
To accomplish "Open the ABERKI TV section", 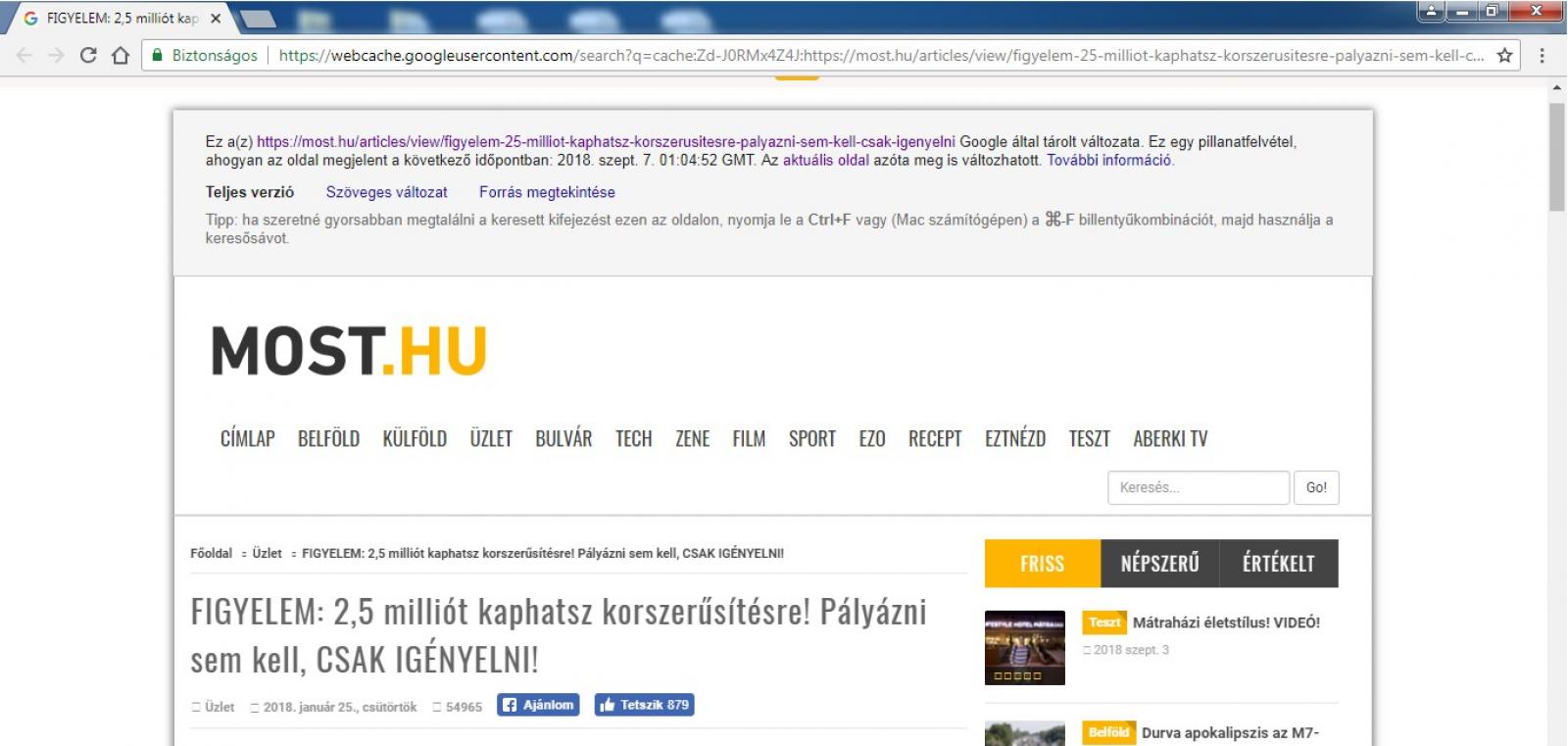I will click(x=1170, y=438).
